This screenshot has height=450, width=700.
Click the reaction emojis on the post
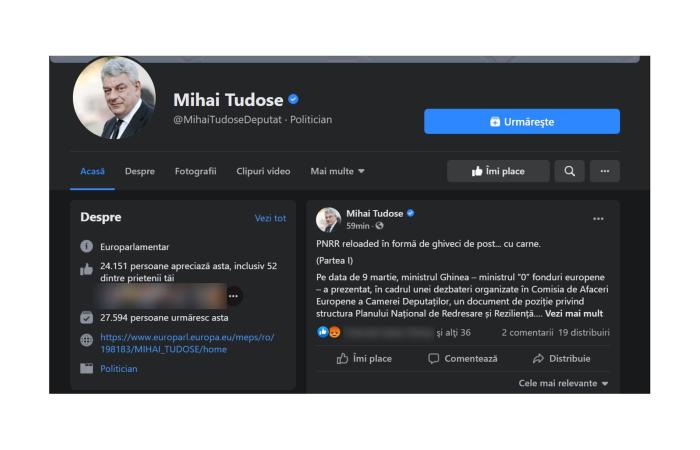point(329,332)
